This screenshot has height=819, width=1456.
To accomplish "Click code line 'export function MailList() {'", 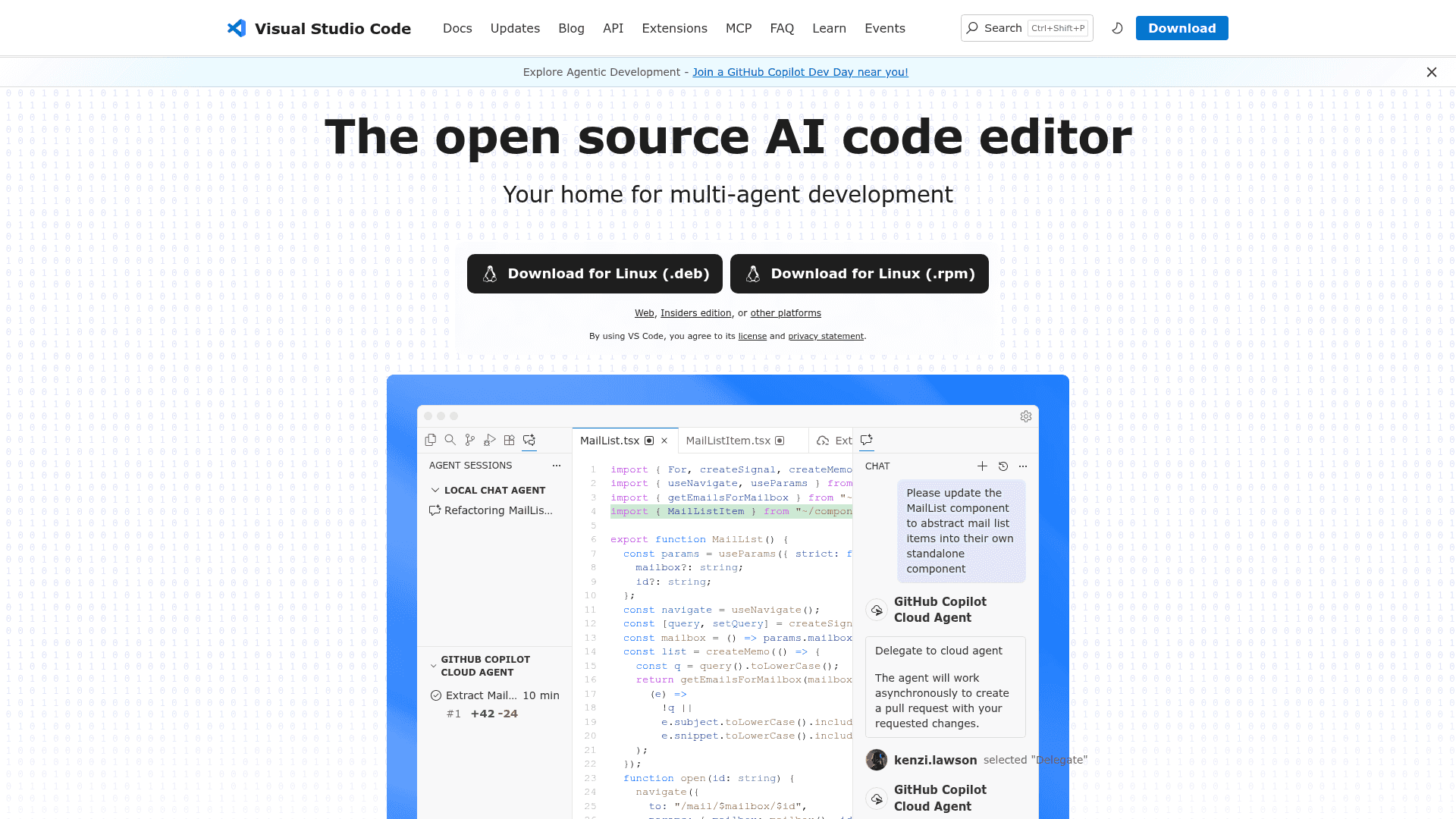I will (x=699, y=539).
